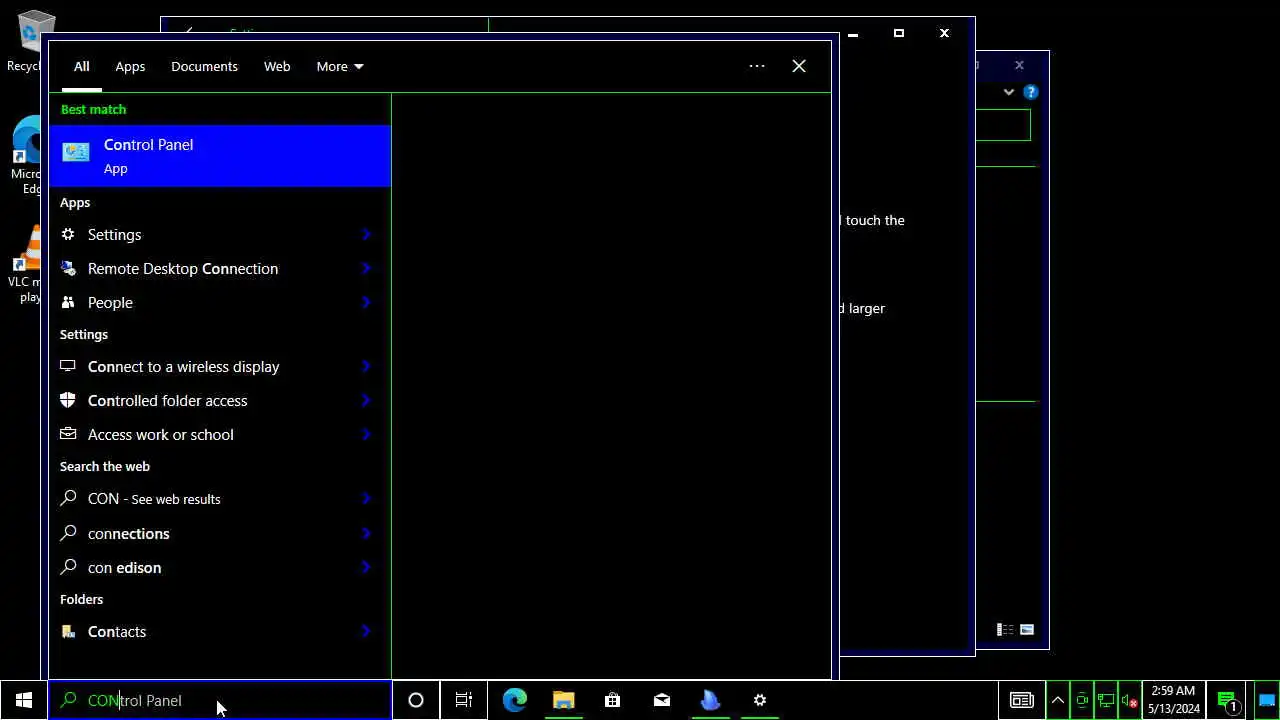
Task: Expand the 'connections' web suggestion arrow
Action: (x=367, y=533)
